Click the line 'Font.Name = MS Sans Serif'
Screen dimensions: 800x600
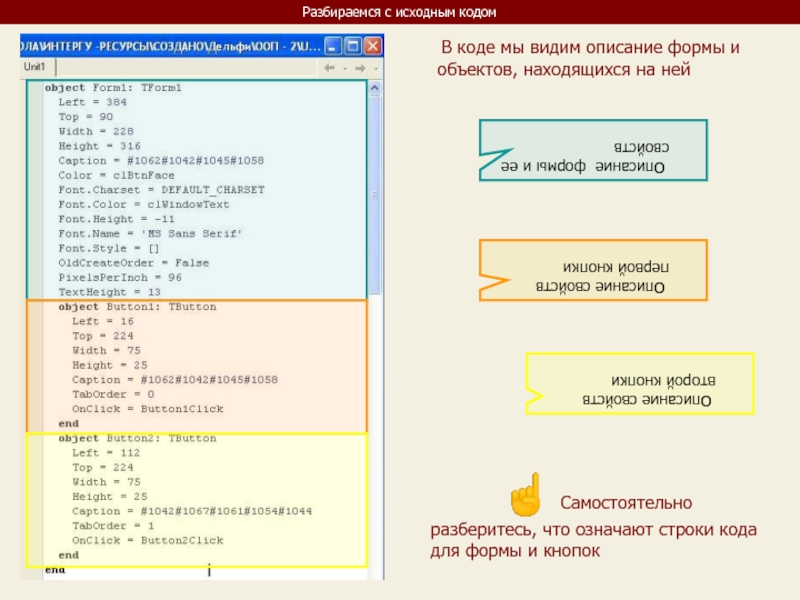pos(150,234)
